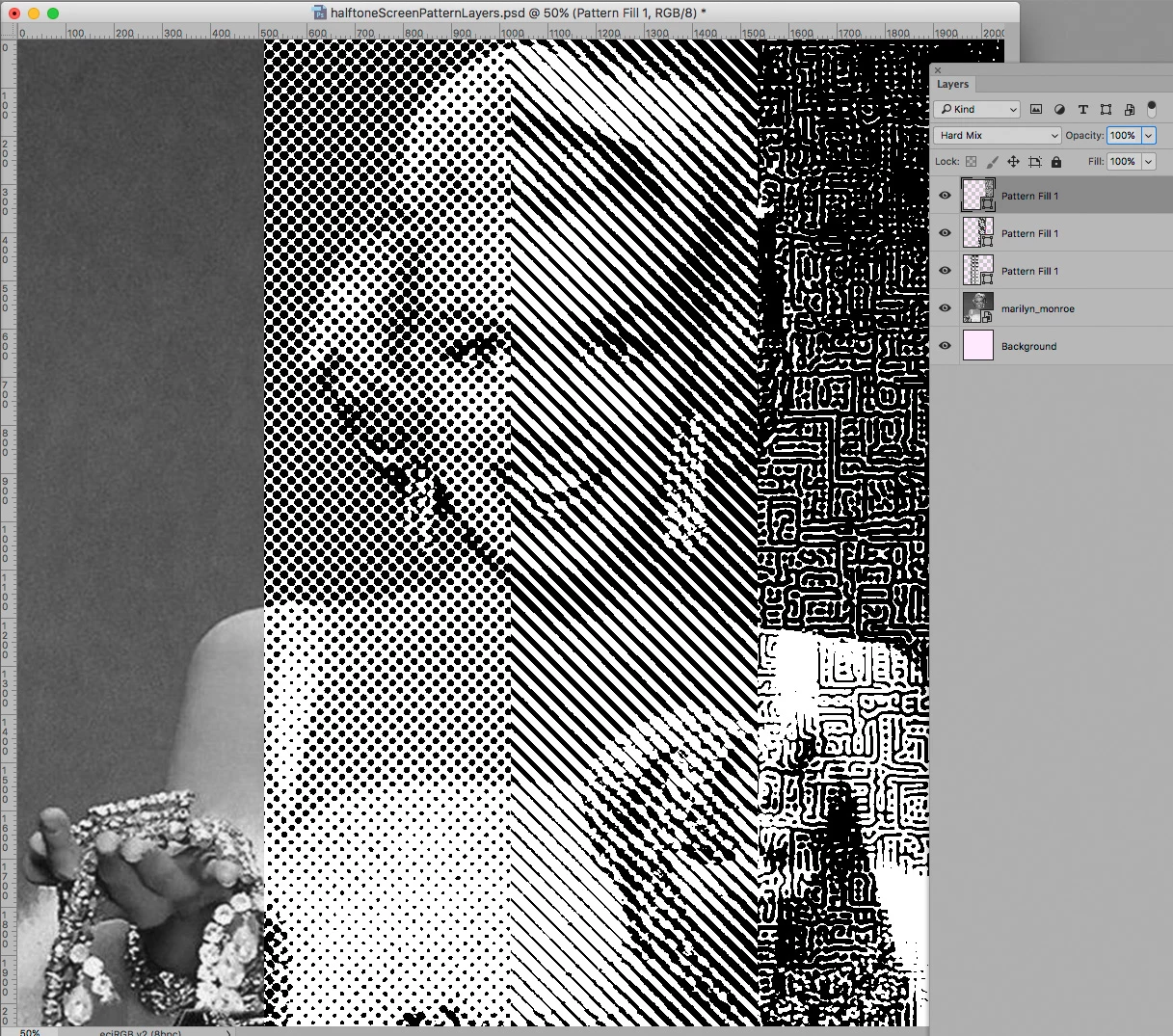
Task: Hide the marilyn_monroe layer
Action: pos(945,308)
